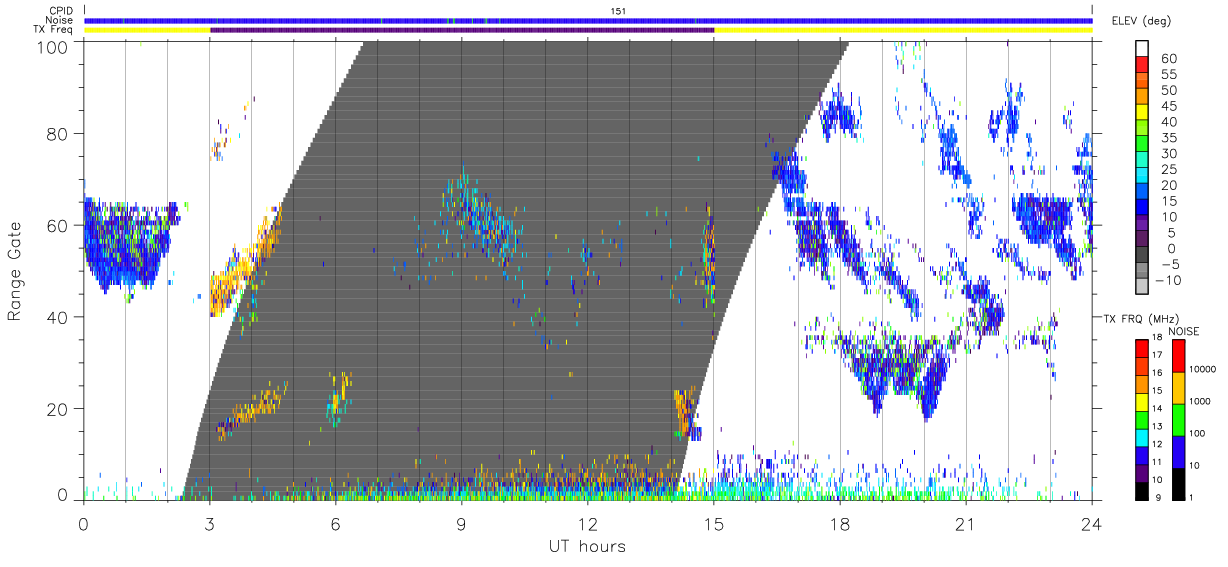Viewport: 1228px width, 567px height.
Task: Pick the red 55-60 segment of ELEV colorbar
Action: click(x=1143, y=65)
